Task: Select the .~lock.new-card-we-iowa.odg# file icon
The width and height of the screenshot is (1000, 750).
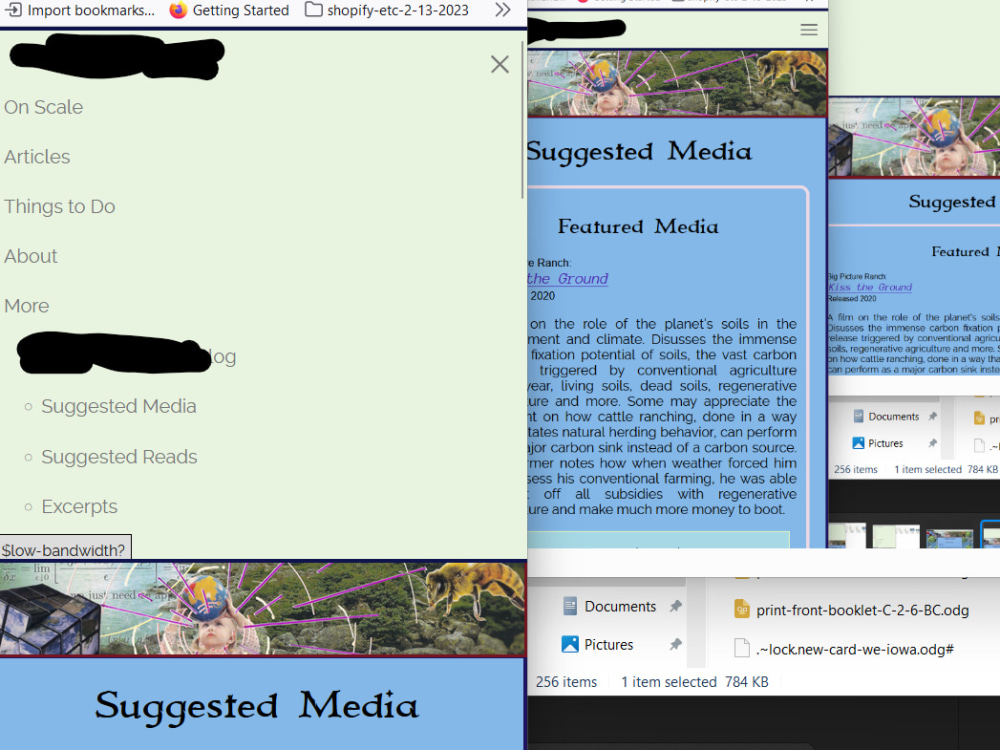Action: click(742, 649)
